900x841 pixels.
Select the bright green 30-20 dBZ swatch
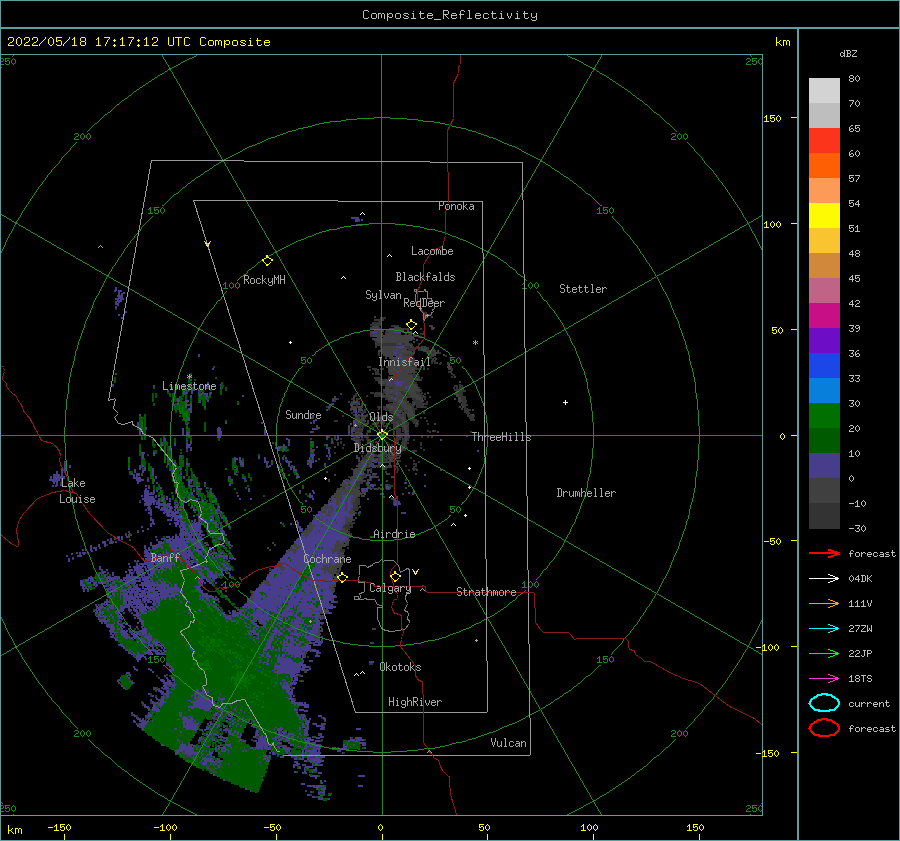(824, 416)
